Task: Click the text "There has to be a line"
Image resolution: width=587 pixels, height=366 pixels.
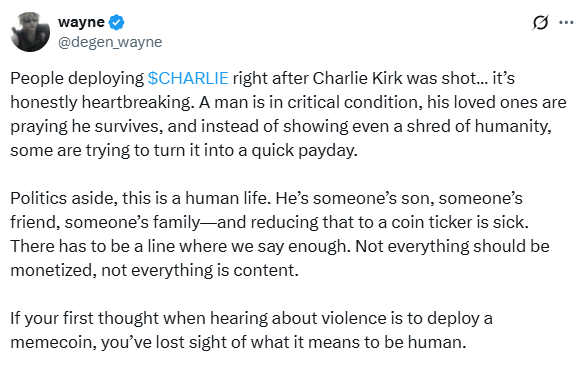Action: coord(92,246)
